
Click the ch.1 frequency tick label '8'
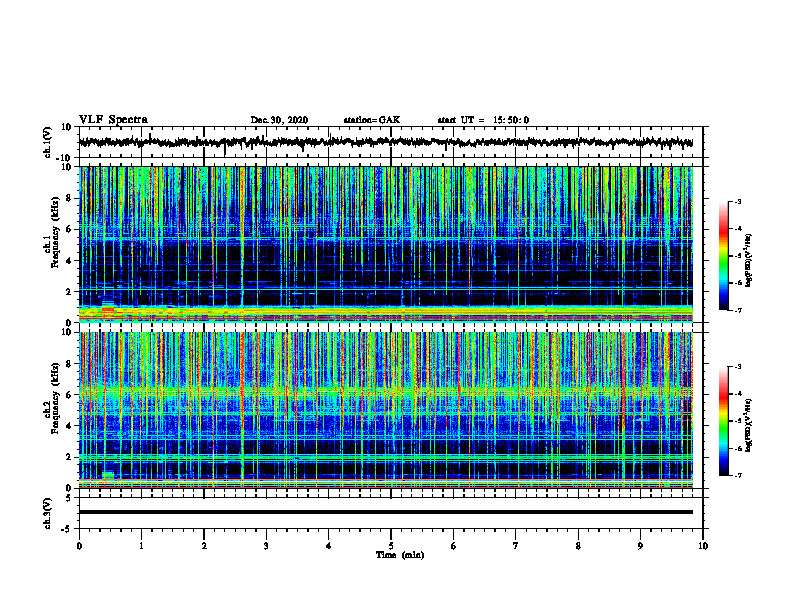70,198
